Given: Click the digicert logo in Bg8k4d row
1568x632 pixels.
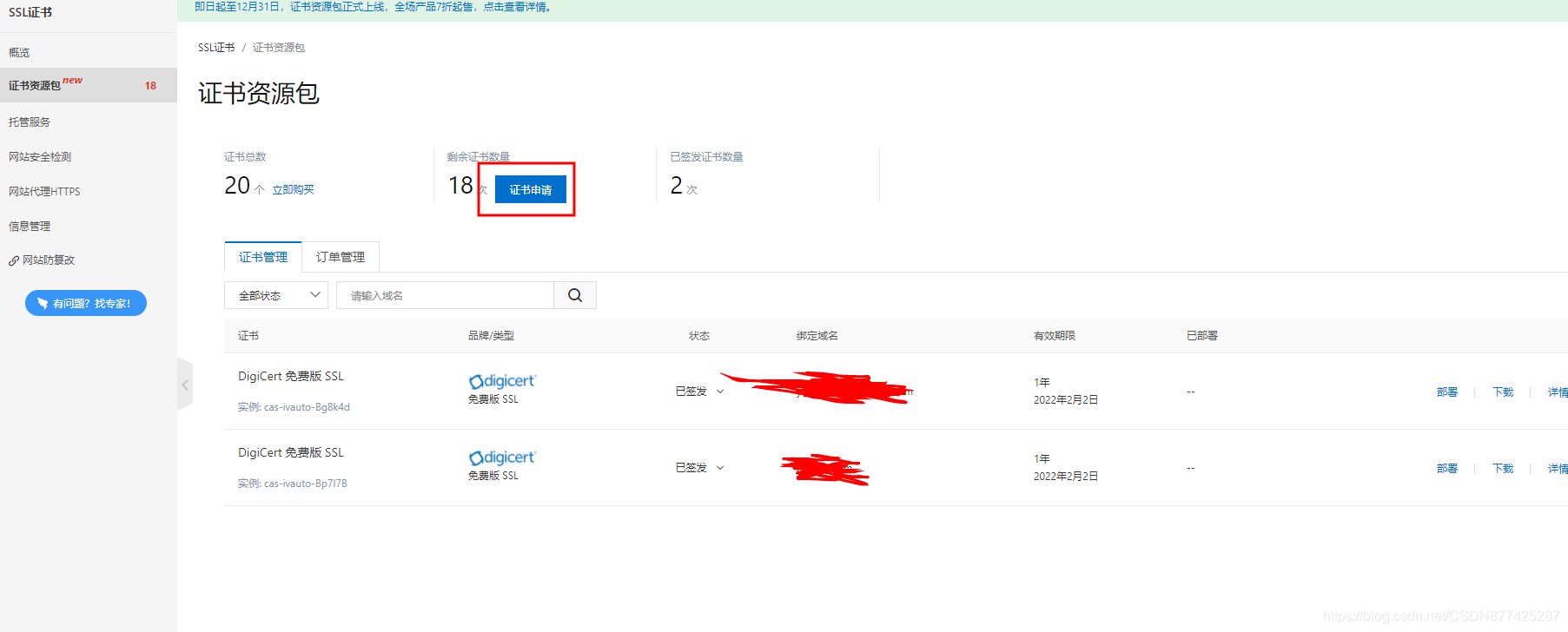Looking at the screenshot, I should click(x=502, y=381).
